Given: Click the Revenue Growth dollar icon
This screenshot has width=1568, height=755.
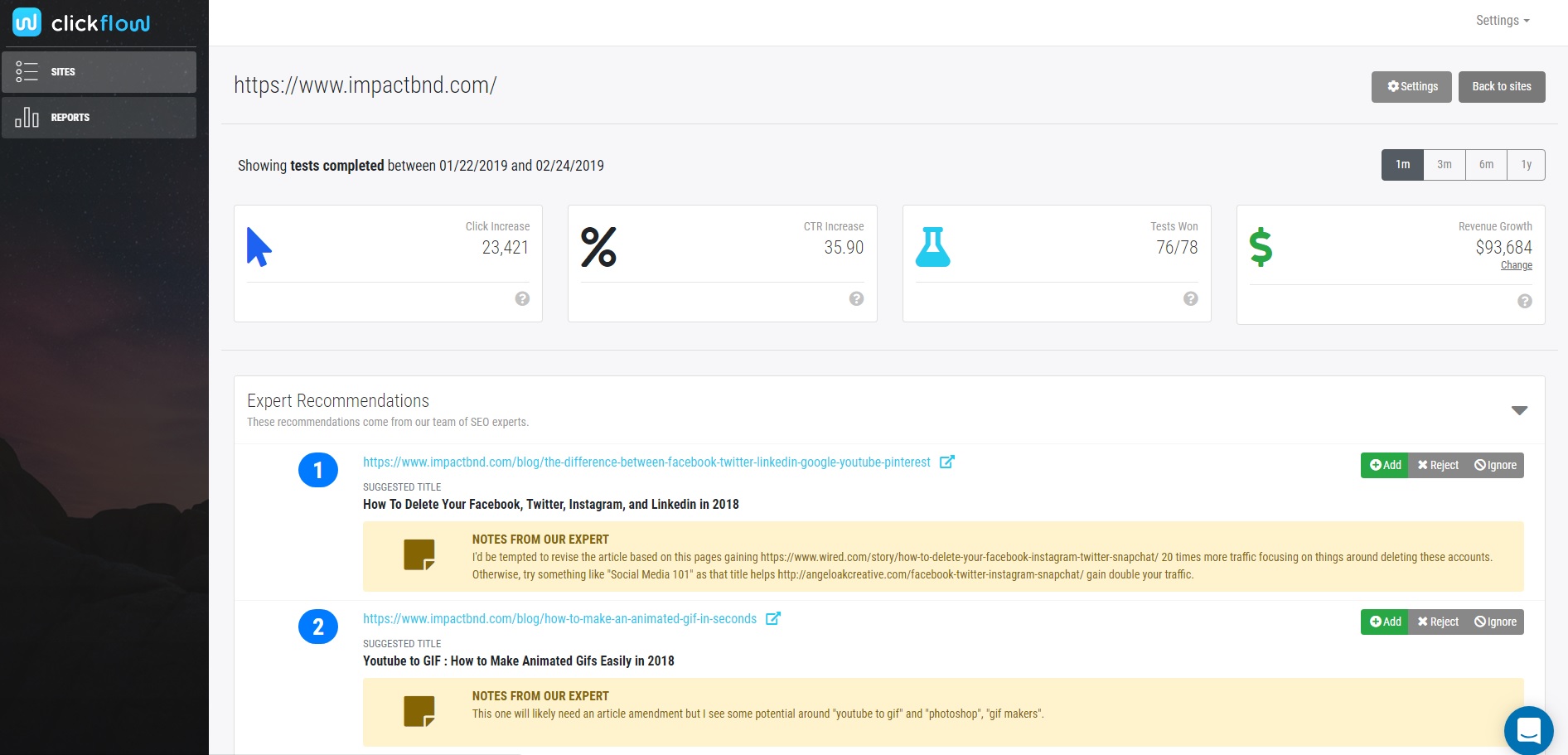Looking at the screenshot, I should coord(1261,247).
